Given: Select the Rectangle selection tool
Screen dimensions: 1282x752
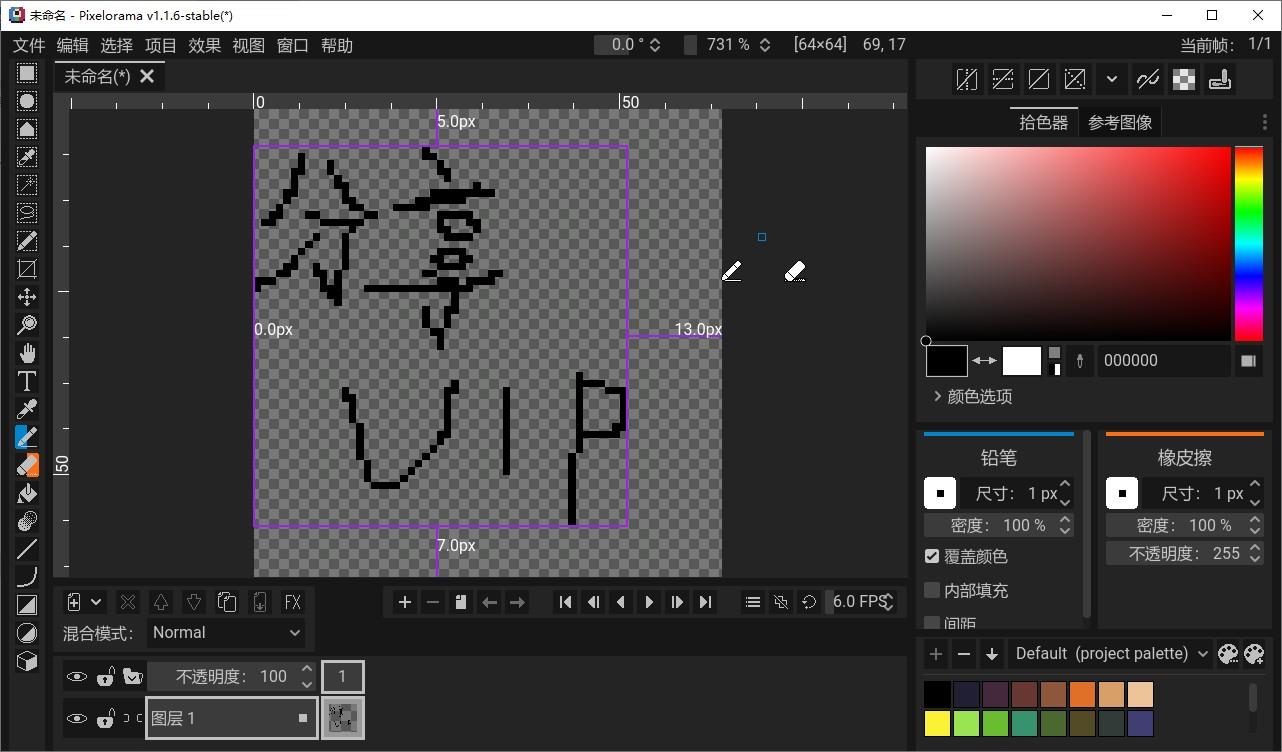Looking at the screenshot, I should click(27, 72).
